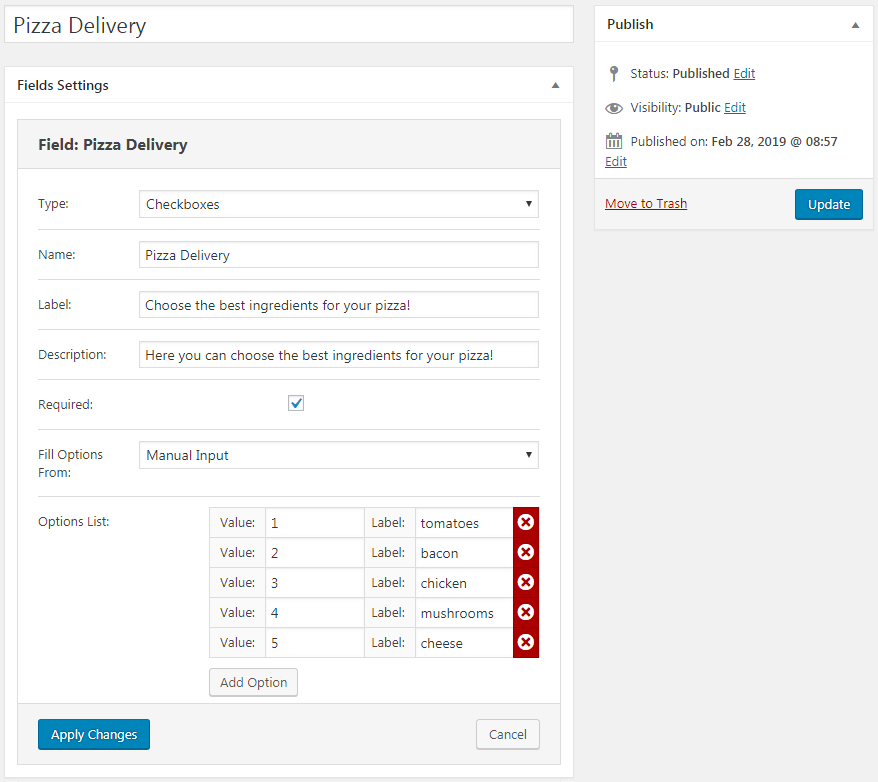Click the pin icon next to Status
This screenshot has width=878, height=782.
(x=614, y=73)
